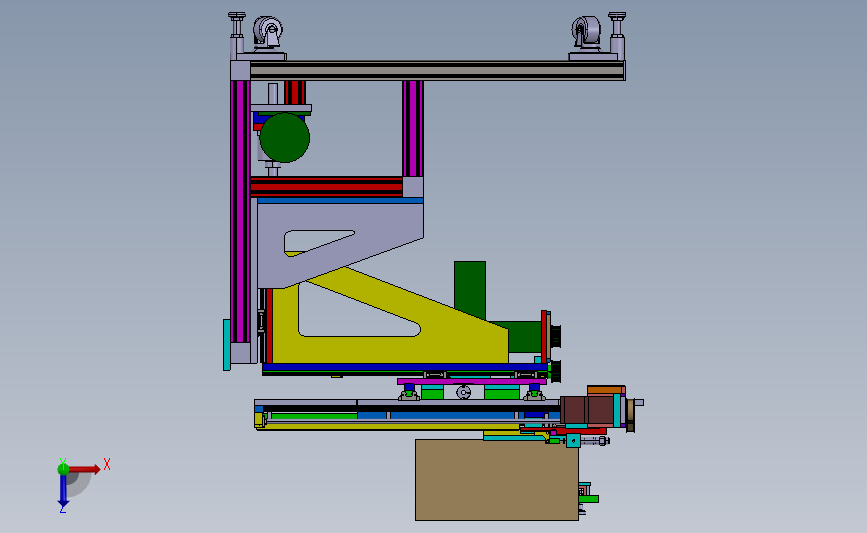Select the small green tab right of the brown box
This screenshot has height=533, width=867.
(589, 499)
